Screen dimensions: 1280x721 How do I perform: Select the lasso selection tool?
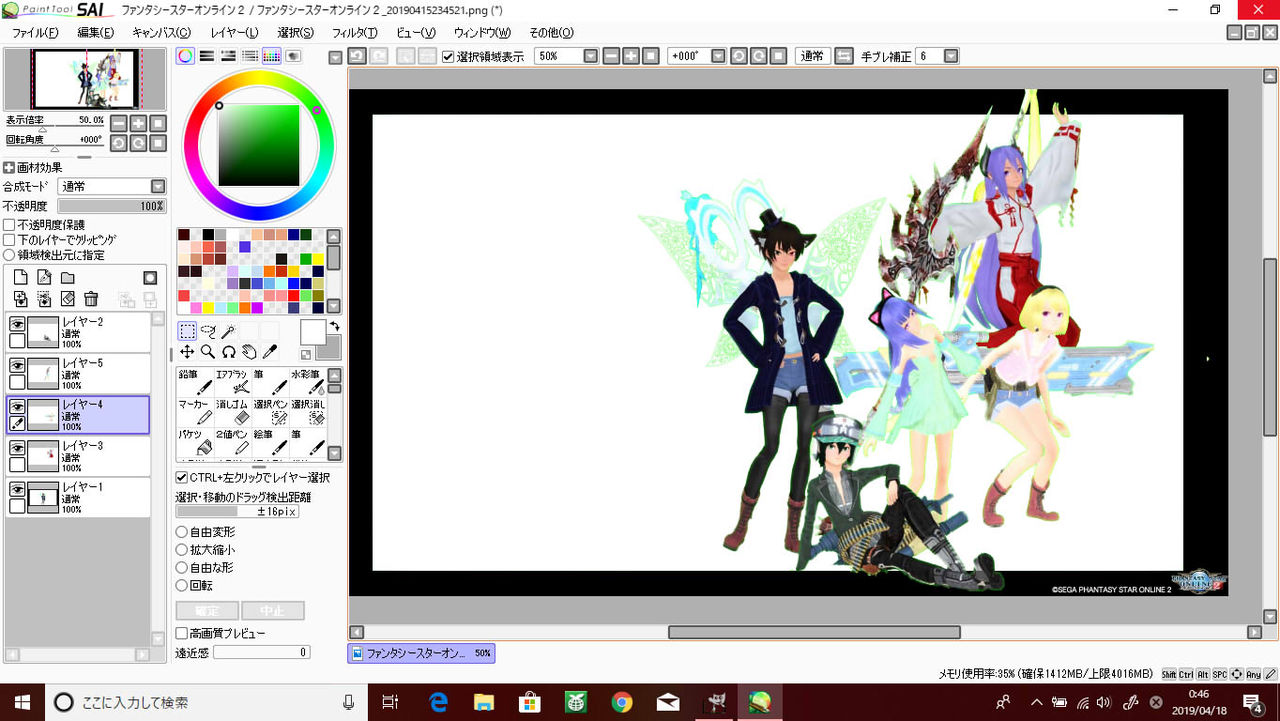click(x=208, y=332)
